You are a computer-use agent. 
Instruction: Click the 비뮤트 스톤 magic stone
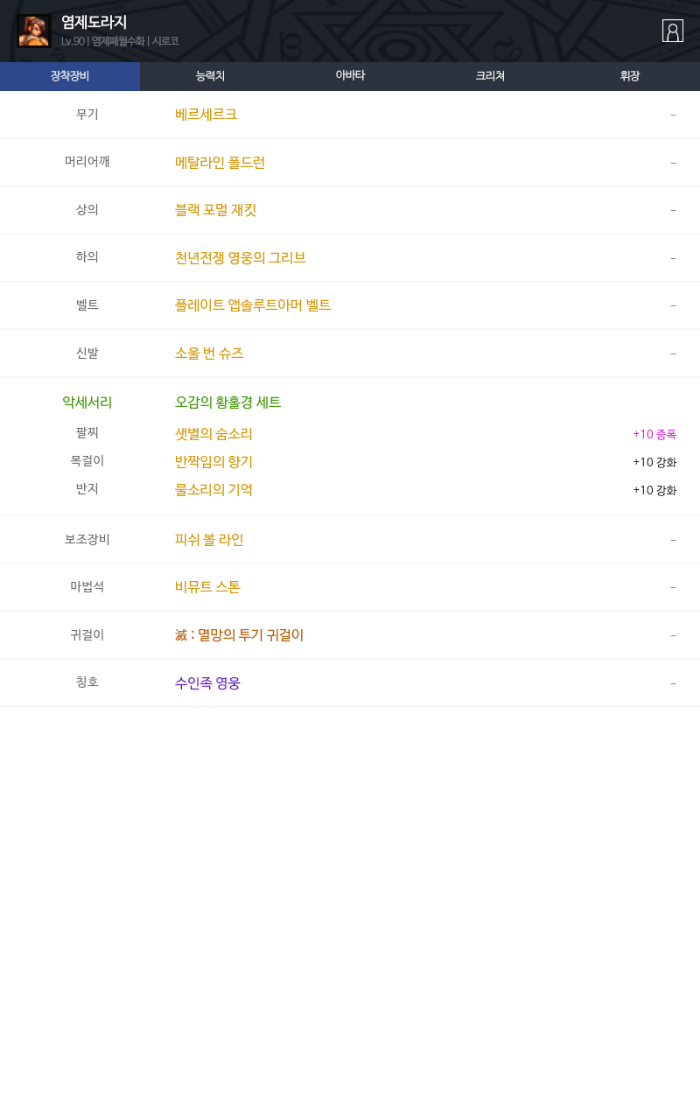click(x=208, y=588)
